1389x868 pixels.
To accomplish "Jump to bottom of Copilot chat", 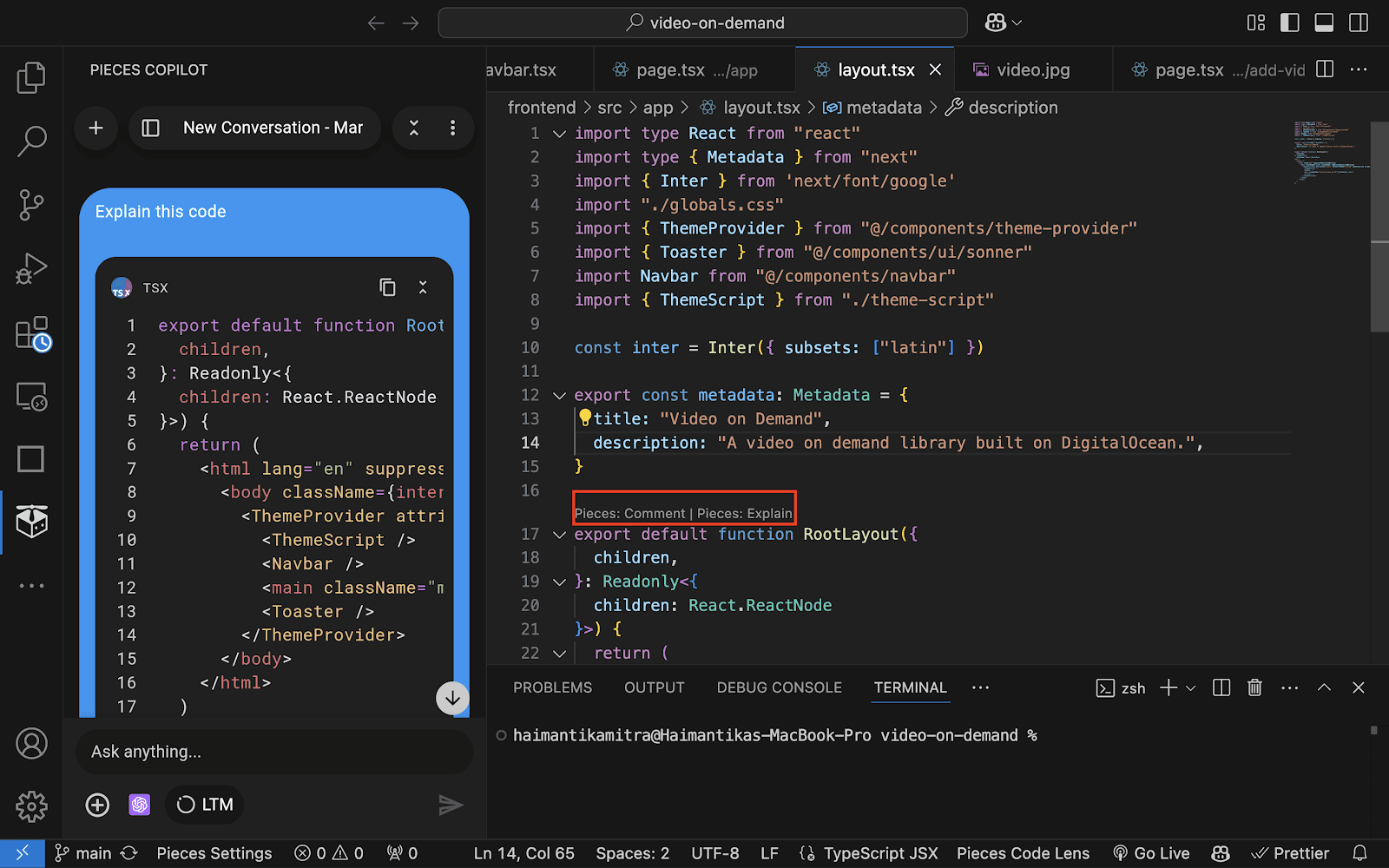I will (452, 698).
